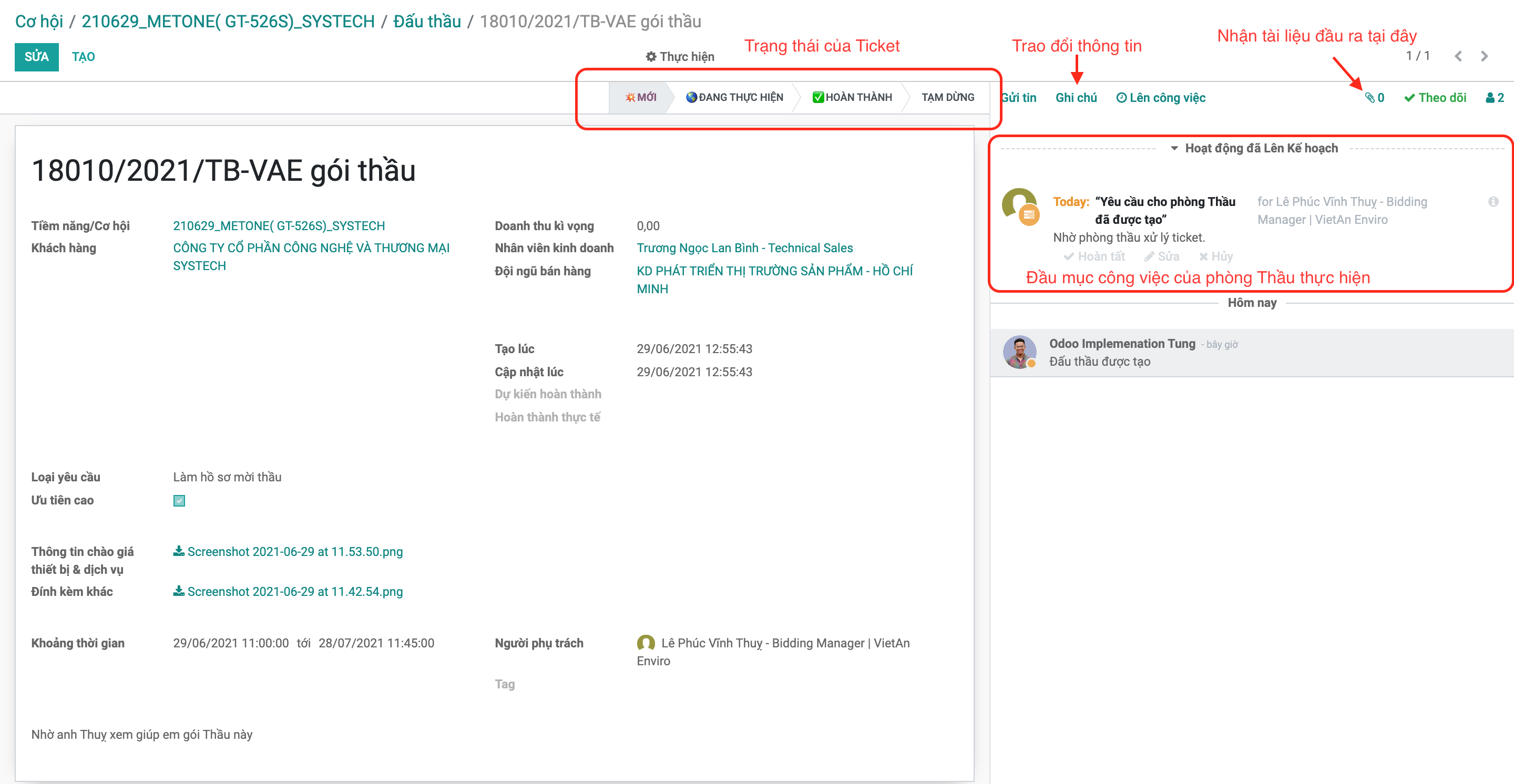Switch status to TẠM DỪNG
This screenshot has width=1514, height=784.
947,98
